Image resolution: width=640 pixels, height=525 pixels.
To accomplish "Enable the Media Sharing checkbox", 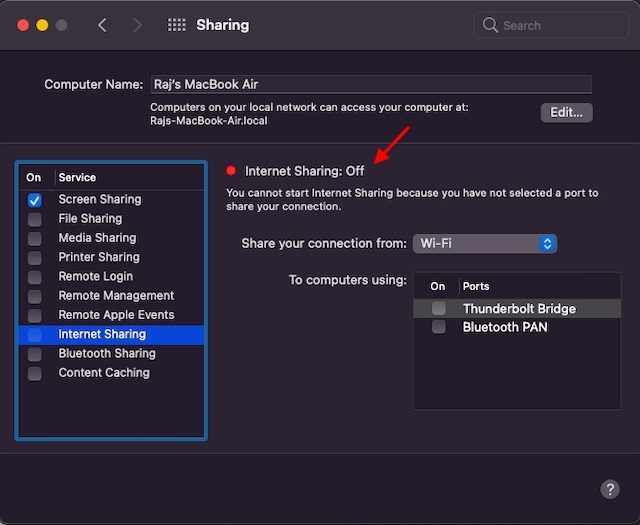I will [35, 238].
